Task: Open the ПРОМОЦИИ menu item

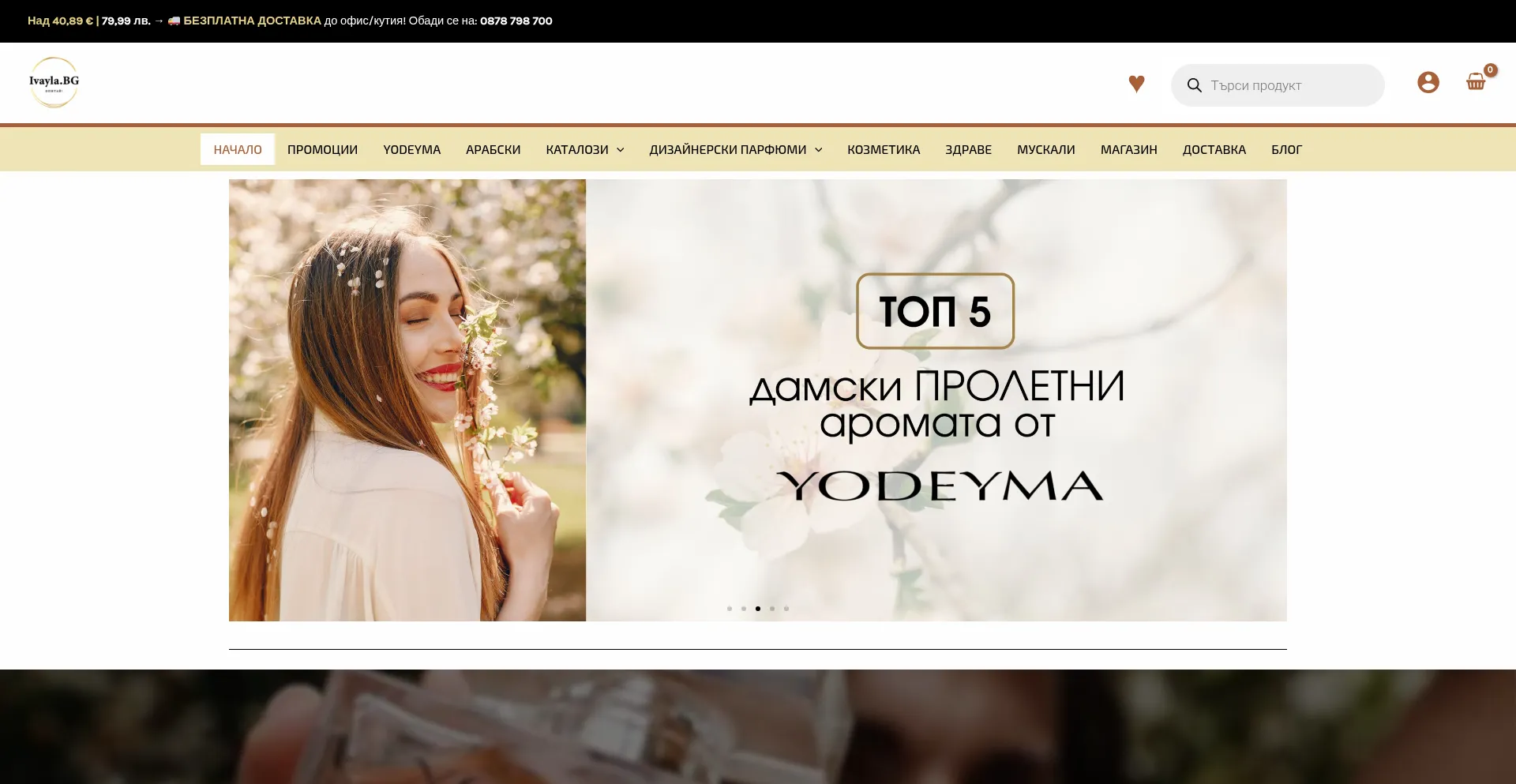Action: pos(322,149)
